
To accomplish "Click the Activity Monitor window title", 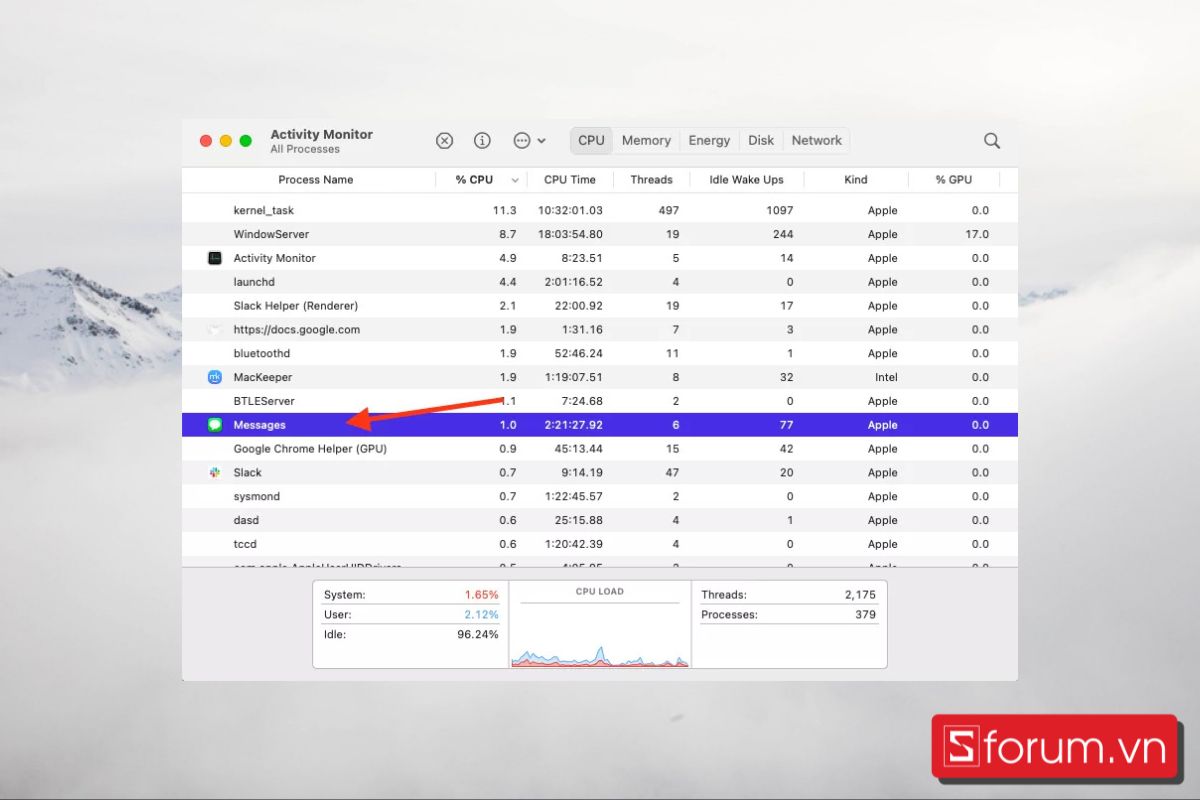I will pyautogui.click(x=321, y=134).
